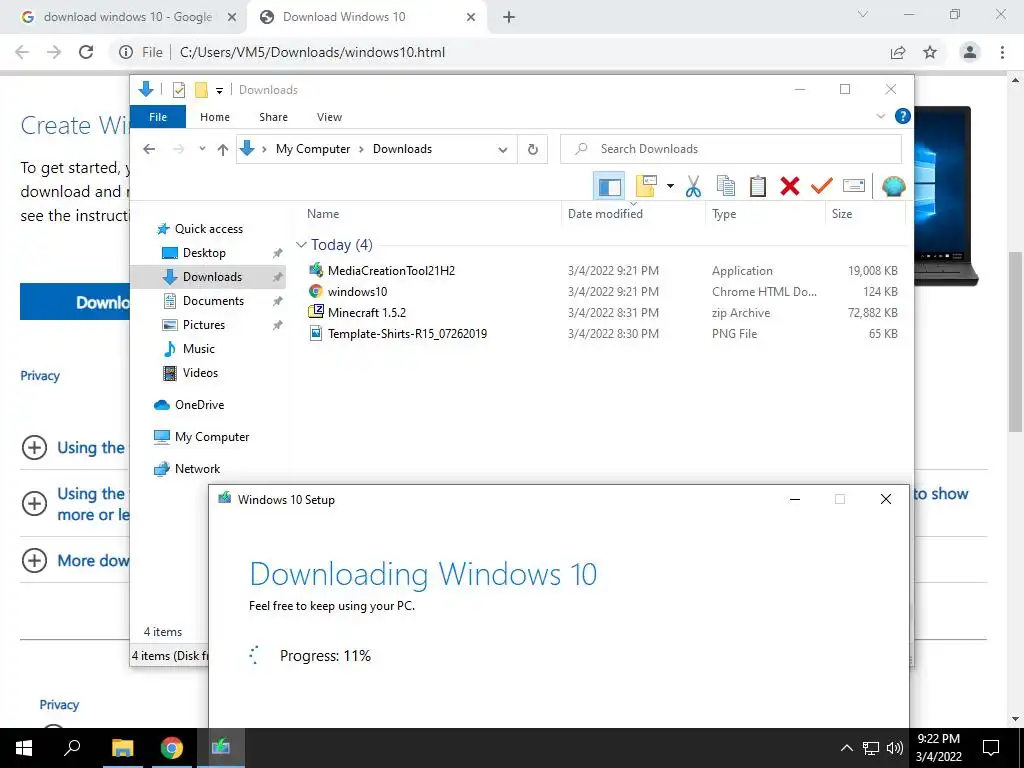Open Network in navigation pane
Screen dimensions: 1024x768
pos(197,469)
